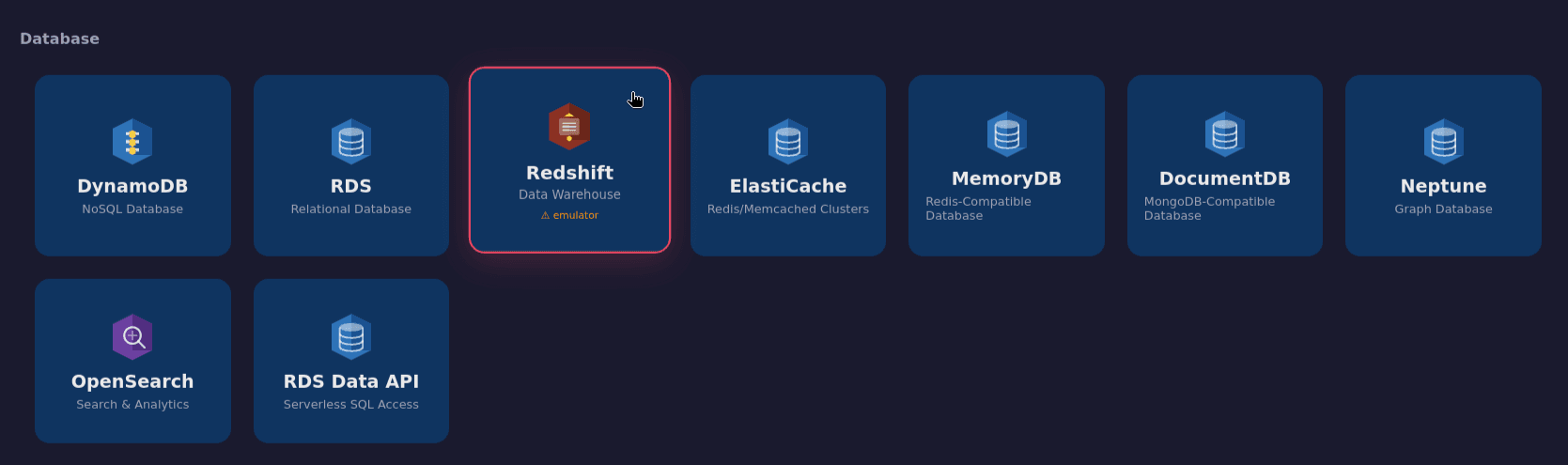This screenshot has height=465, width=1568.
Task: Click the RDS database icon
Action: click(351, 142)
